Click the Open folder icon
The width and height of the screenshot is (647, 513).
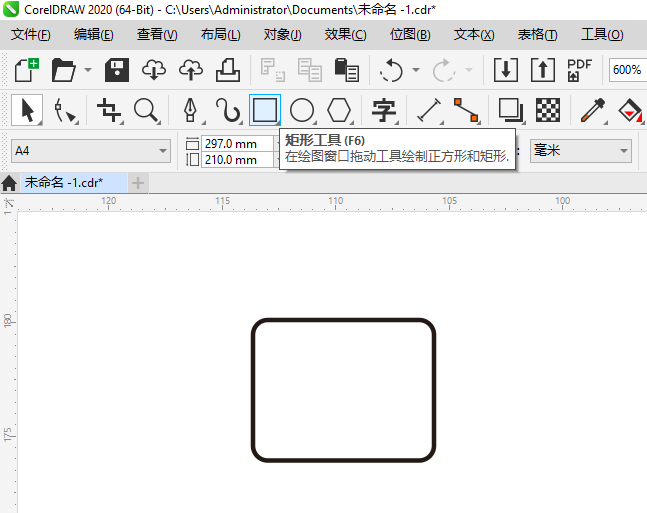63,70
